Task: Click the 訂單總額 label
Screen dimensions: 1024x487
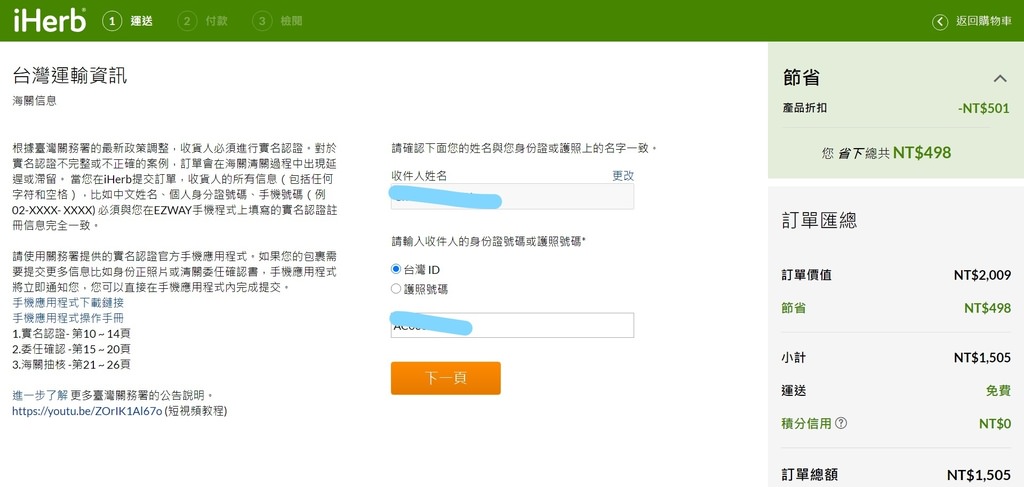Action: tap(810, 475)
